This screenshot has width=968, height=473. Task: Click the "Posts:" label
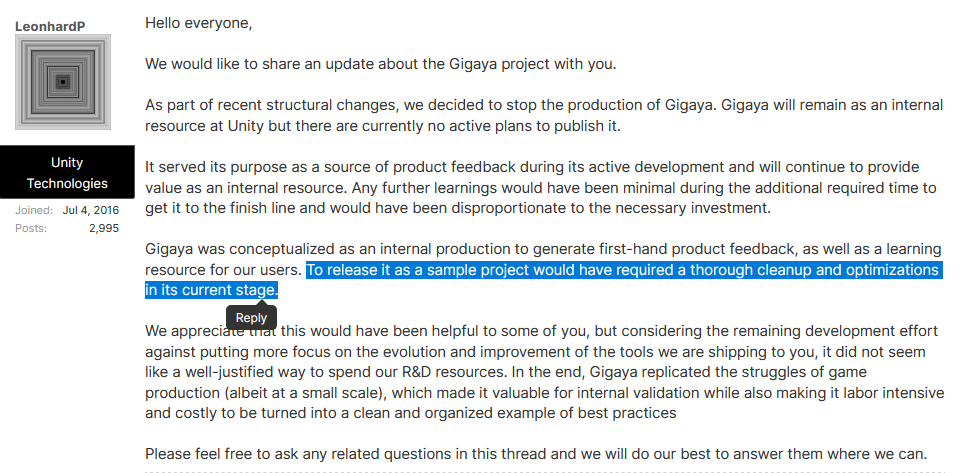pos(31,228)
